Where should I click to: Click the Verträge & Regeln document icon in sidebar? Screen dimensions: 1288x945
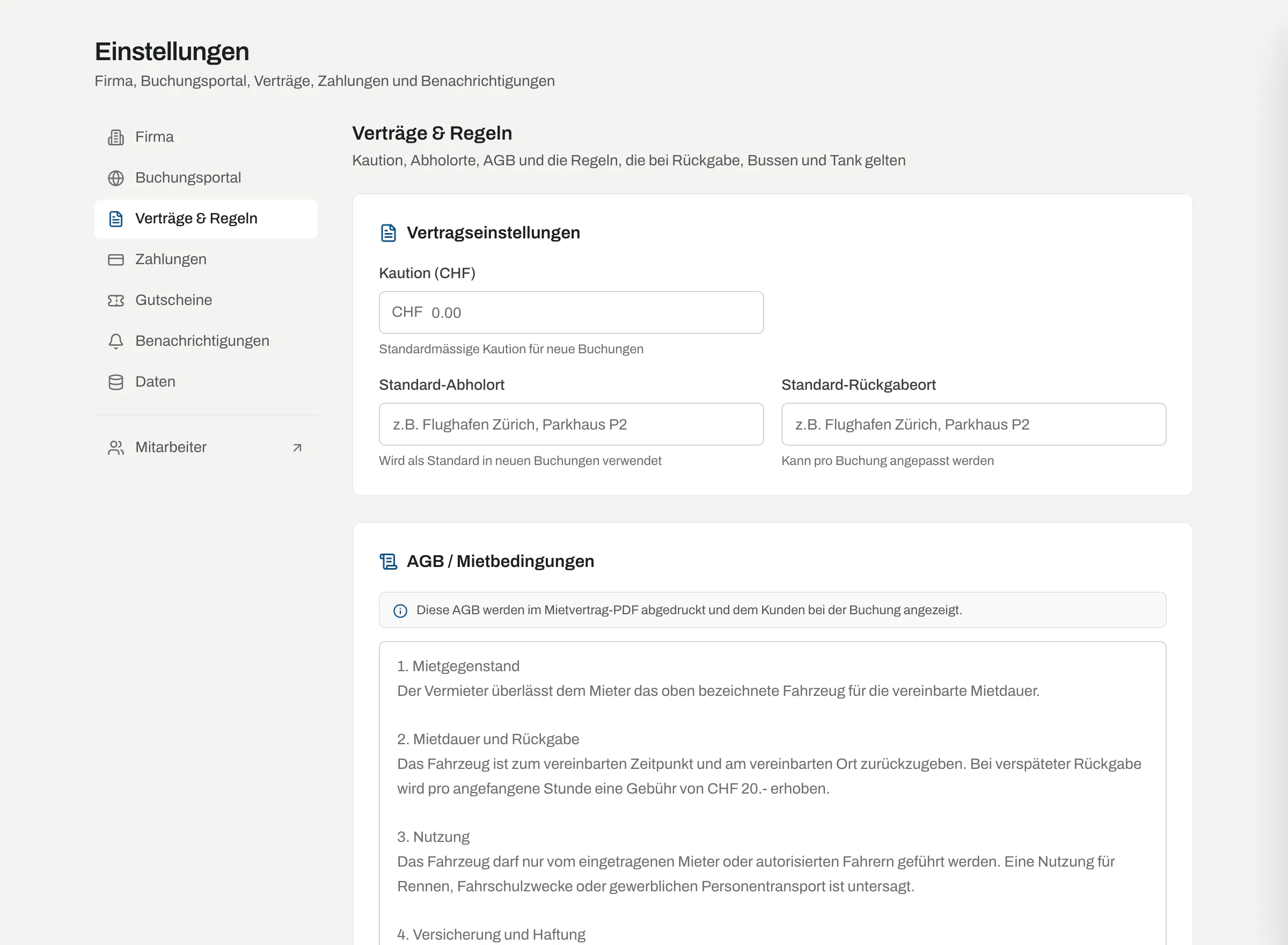point(116,219)
